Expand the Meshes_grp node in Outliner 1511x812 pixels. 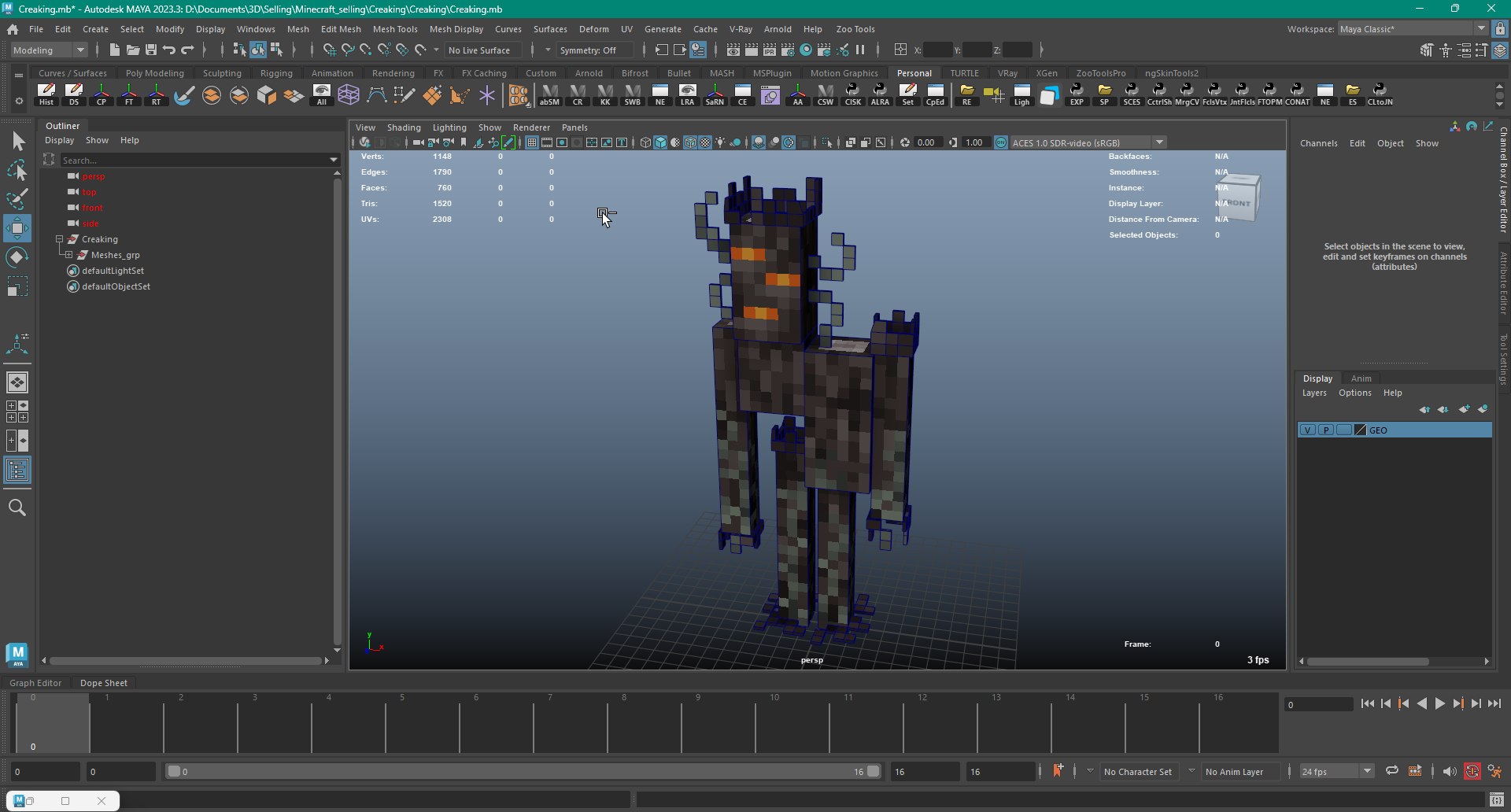(x=68, y=255)
